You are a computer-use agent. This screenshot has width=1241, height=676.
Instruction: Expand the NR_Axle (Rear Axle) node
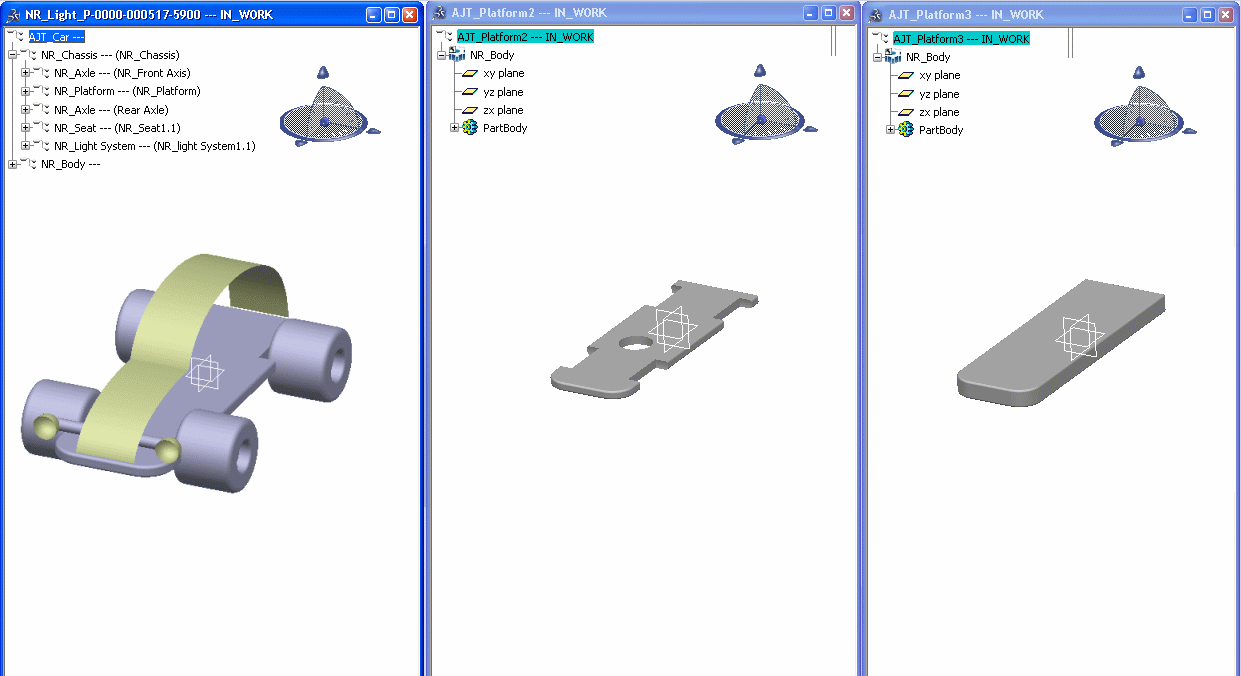(x=26, y=110)
